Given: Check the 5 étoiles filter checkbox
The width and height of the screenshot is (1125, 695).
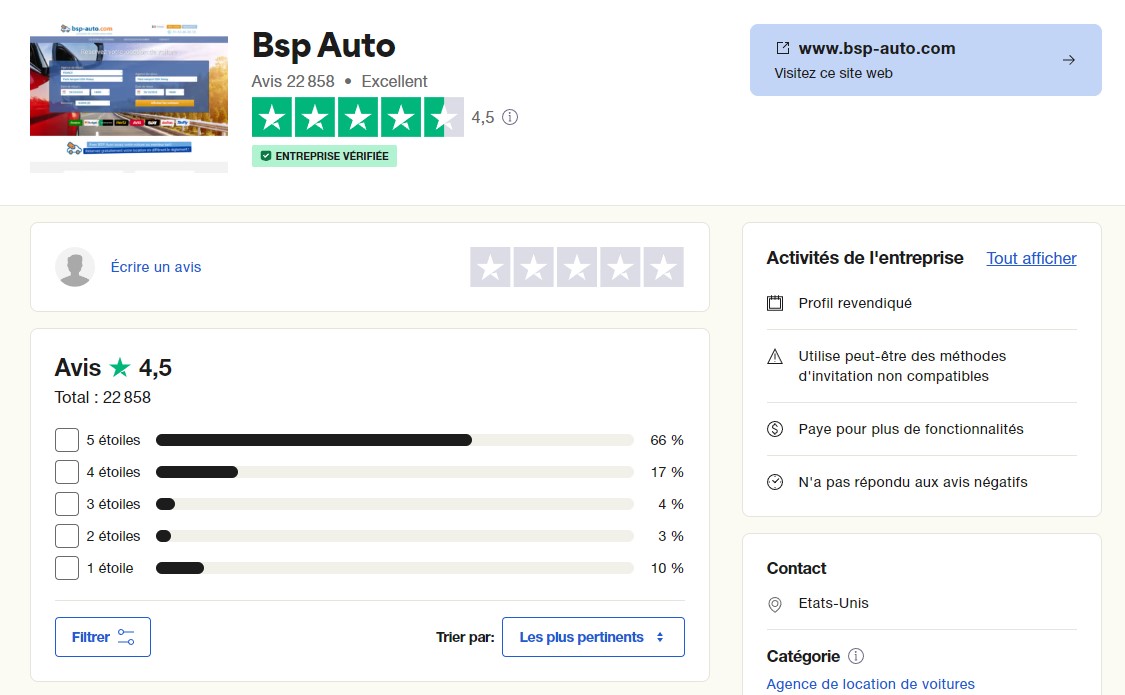Looking at the screenshot, I should 67,440.
